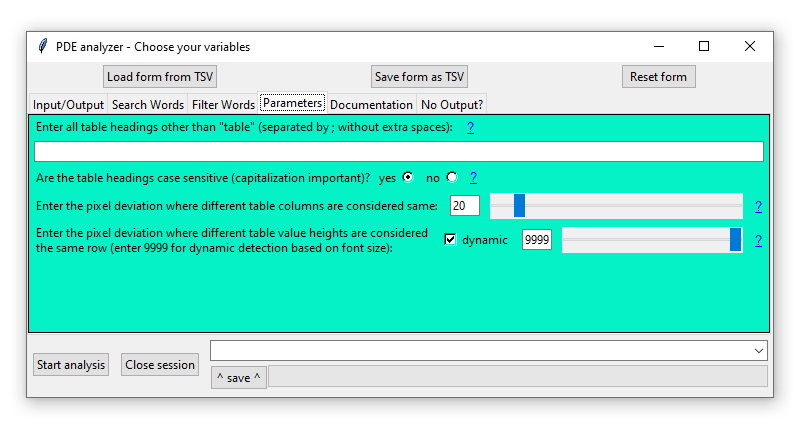This screenshot has height=423, width=794.
Task: Switch to the Input/Output tab
Action: pos(68,104)
